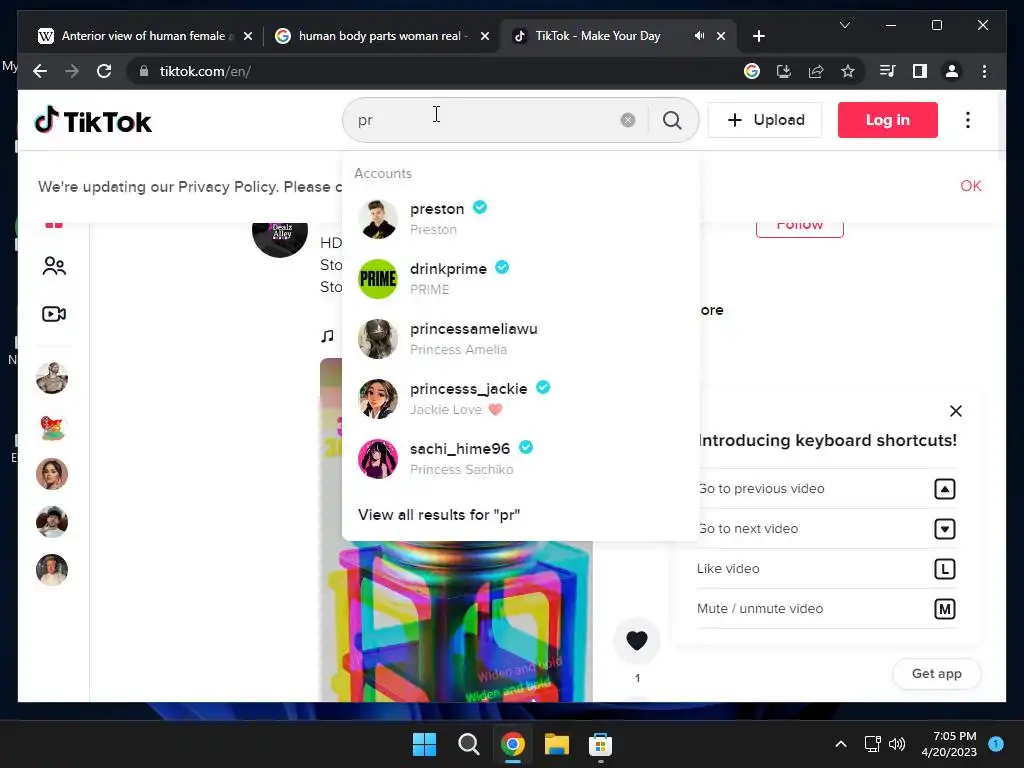Select the drinkprime account suggestion
The width and height of the screenshot is (1024, 768).
pyautogui.click(x=520, y=279)
